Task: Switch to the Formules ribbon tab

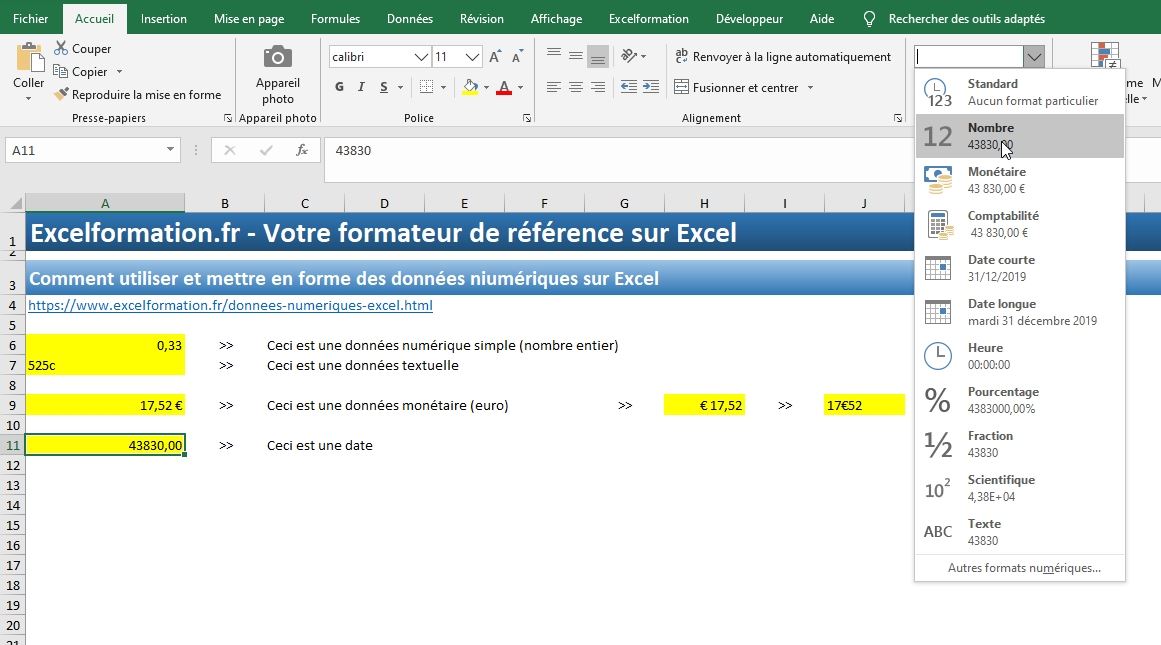Action: click(335, 18)
